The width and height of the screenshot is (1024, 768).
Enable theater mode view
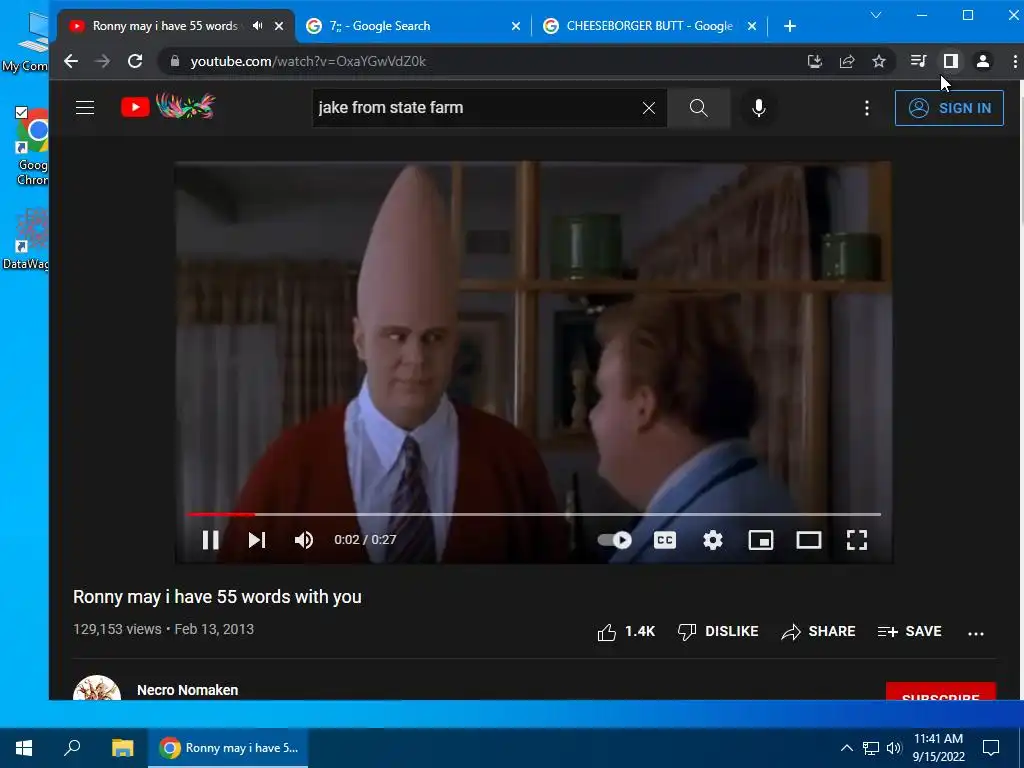(808, 540)
